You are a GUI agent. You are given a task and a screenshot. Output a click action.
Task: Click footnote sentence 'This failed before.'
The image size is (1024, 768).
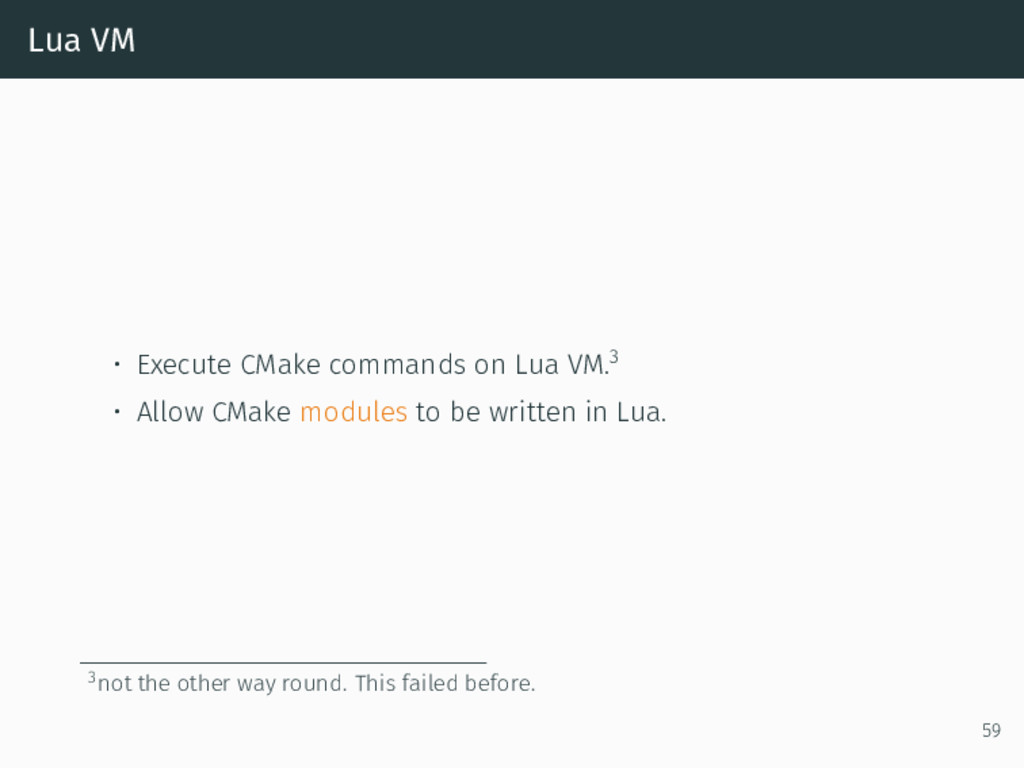click(445, 683)
